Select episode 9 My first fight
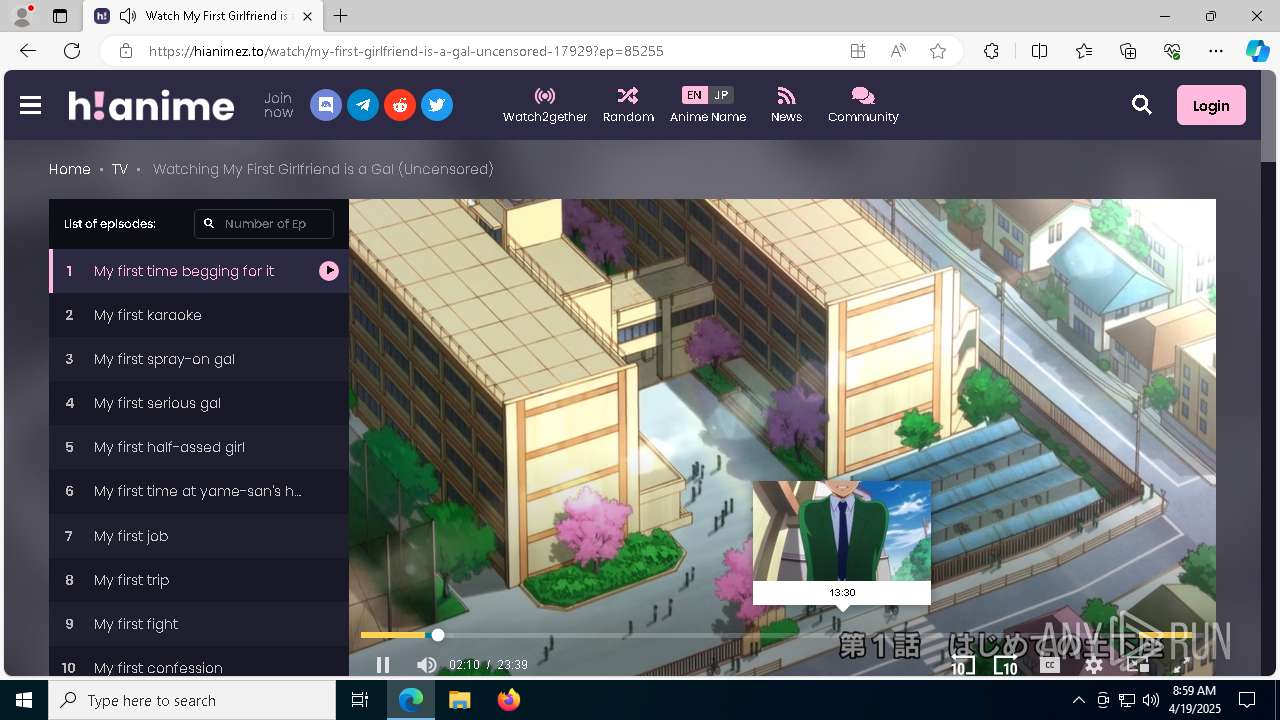 click(199, 624)
